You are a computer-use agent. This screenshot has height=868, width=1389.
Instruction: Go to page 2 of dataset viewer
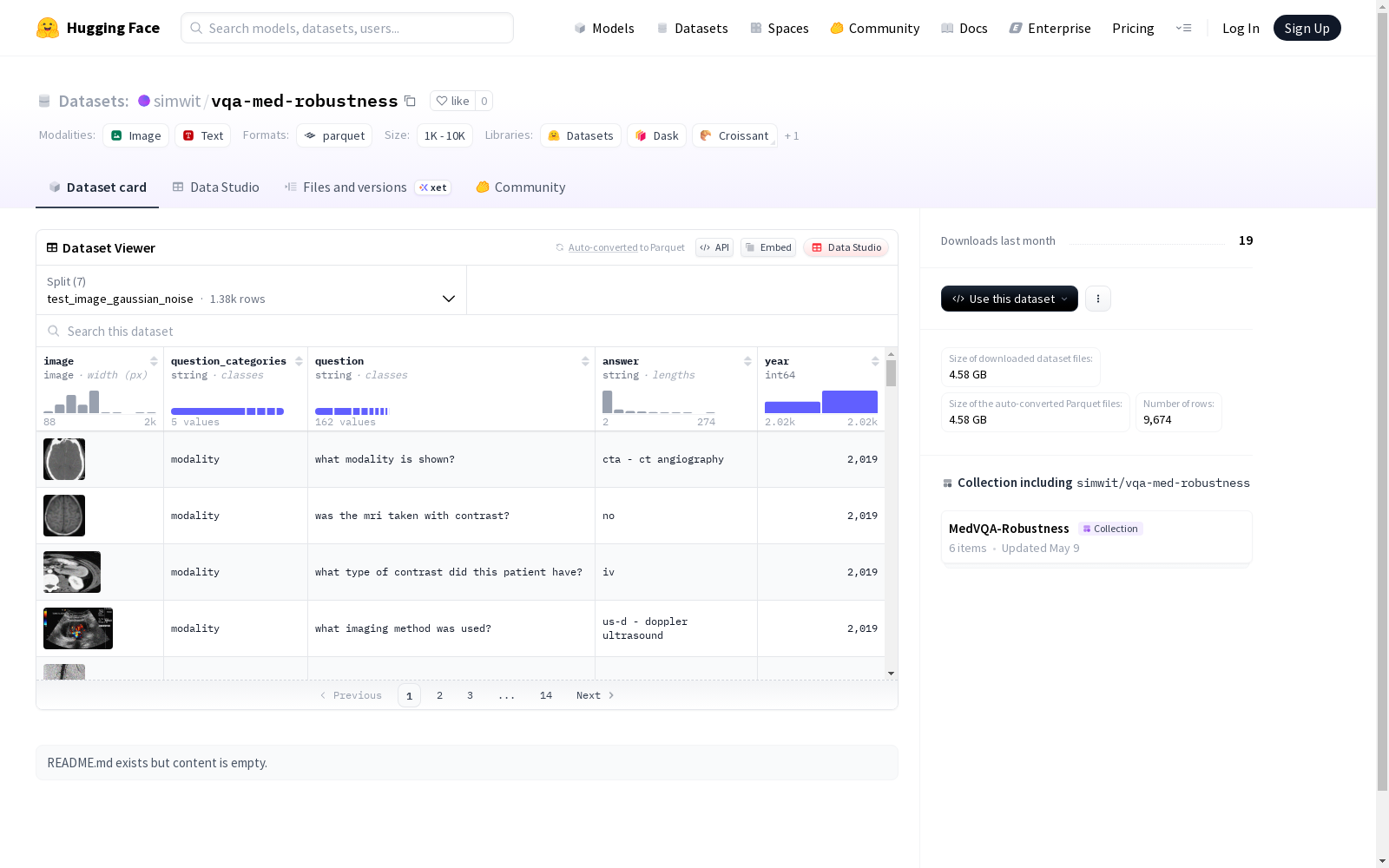tap(440, 695)
